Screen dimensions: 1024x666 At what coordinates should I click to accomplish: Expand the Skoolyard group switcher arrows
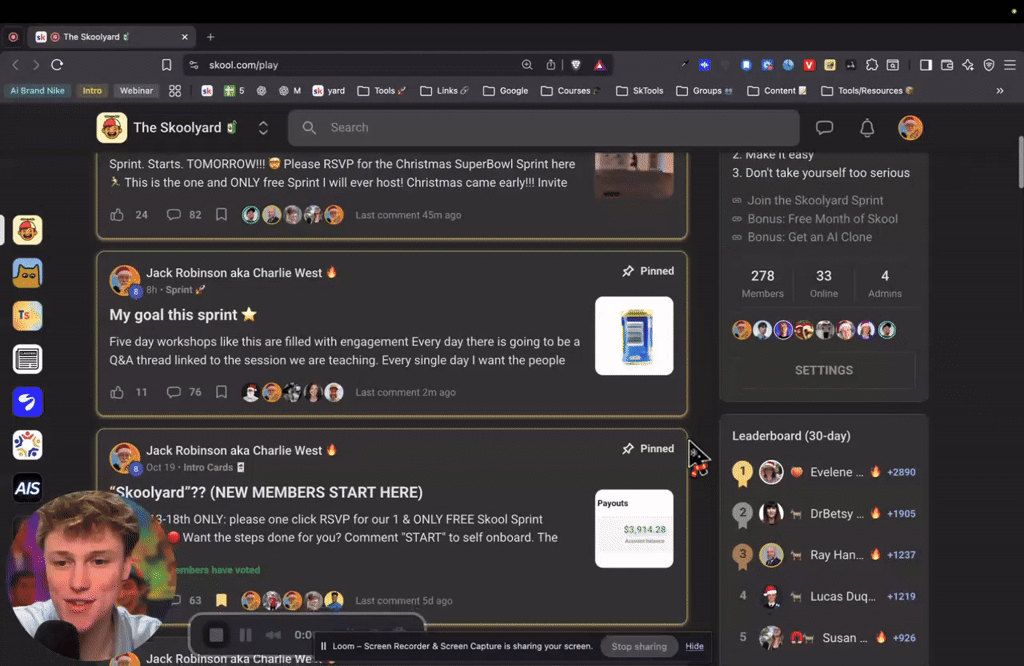click(x=263, y=128)
